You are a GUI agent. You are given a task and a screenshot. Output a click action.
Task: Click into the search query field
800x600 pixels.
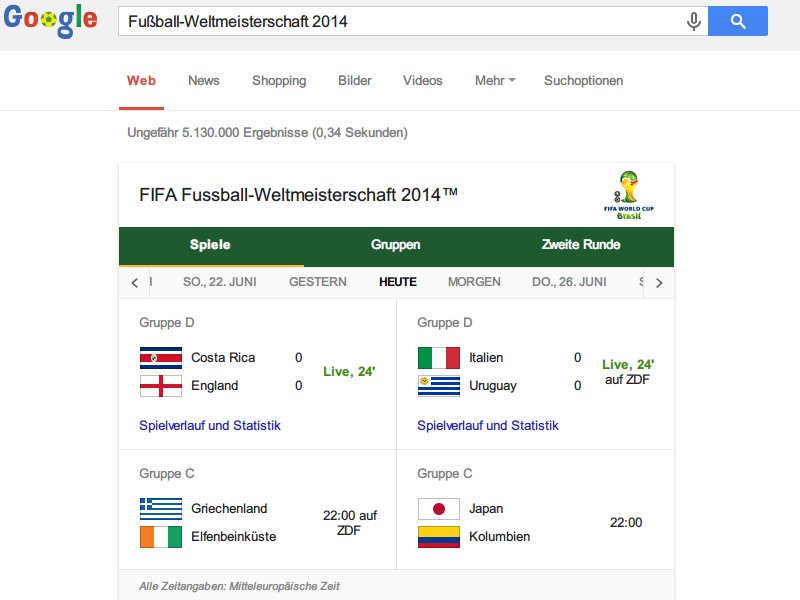400,21
